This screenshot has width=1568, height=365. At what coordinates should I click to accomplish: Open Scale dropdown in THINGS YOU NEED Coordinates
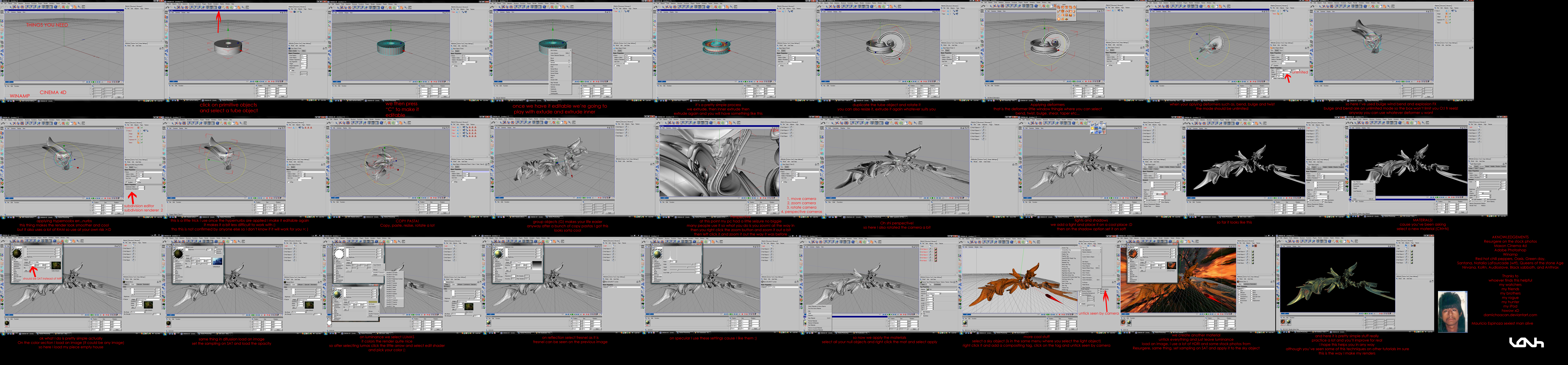108,97
